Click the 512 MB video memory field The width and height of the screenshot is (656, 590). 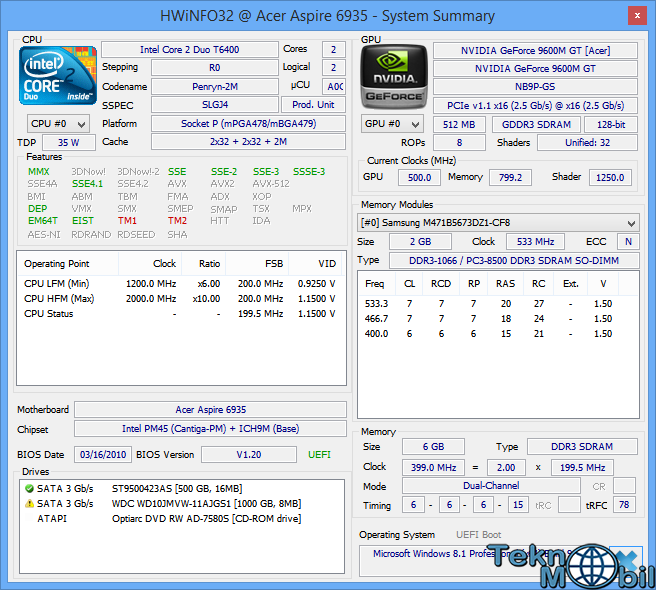pos(459,124)
